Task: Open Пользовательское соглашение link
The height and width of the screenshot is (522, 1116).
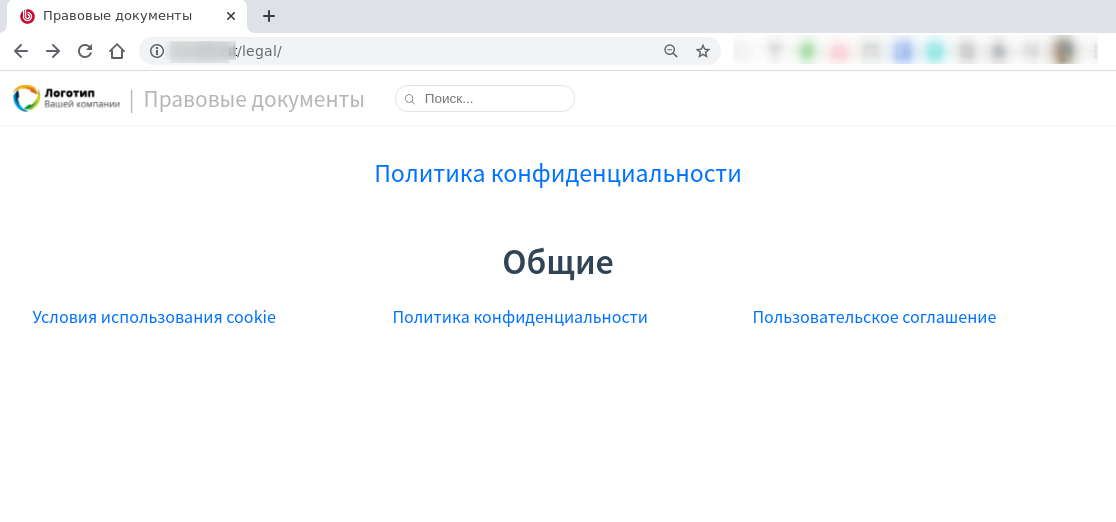Action: click(874, 318)
